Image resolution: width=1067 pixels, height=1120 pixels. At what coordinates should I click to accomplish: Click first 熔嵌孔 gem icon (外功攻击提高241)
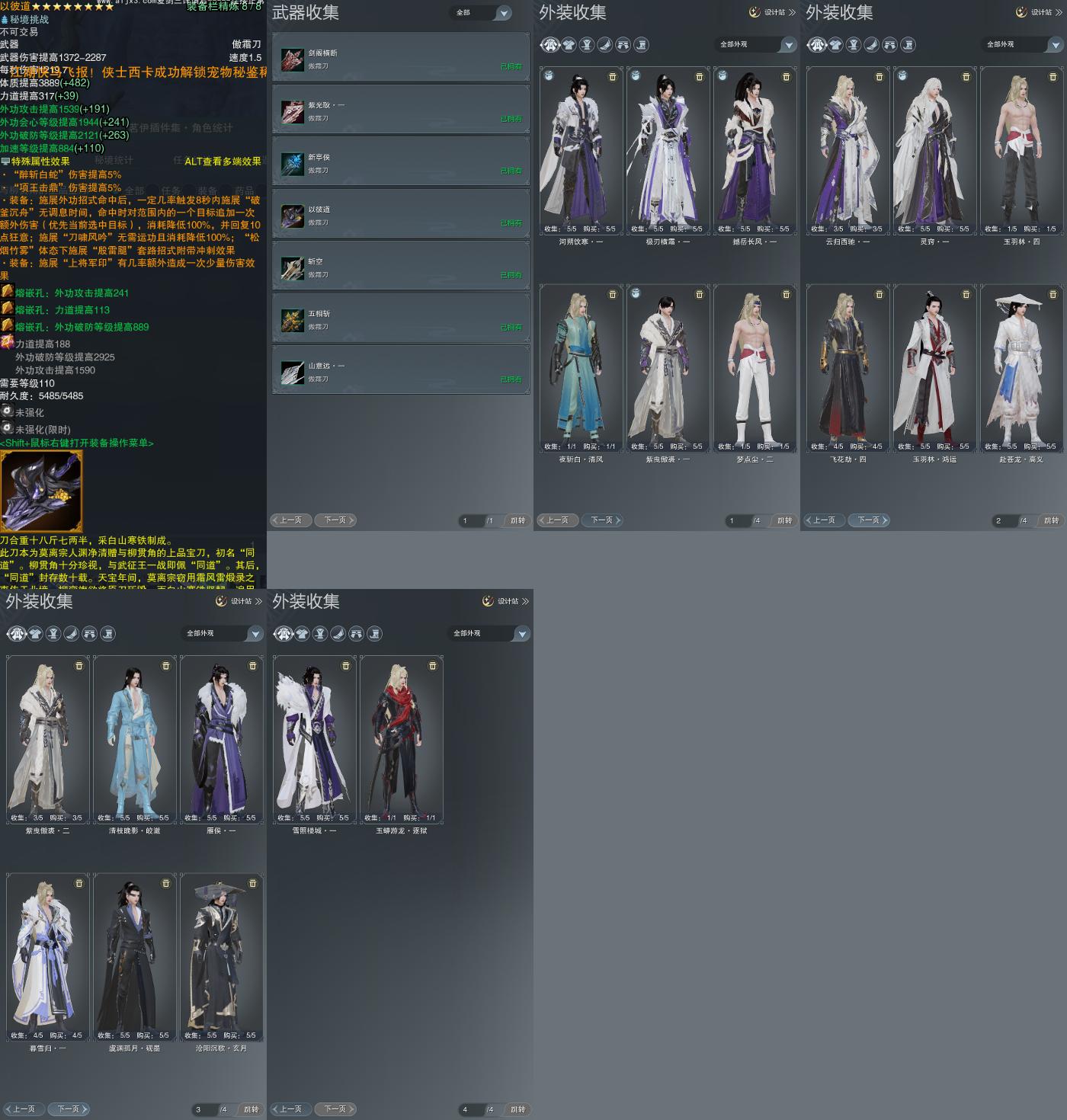click(7, 292)
